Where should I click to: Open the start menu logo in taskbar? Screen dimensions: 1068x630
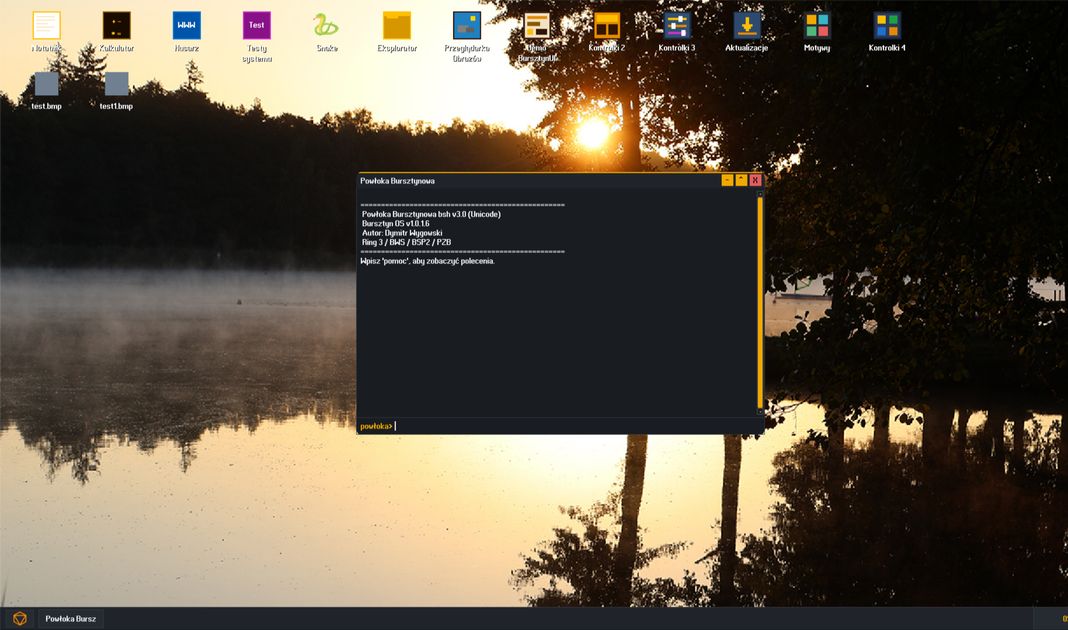pyautogui.click(x=20, y=618)
